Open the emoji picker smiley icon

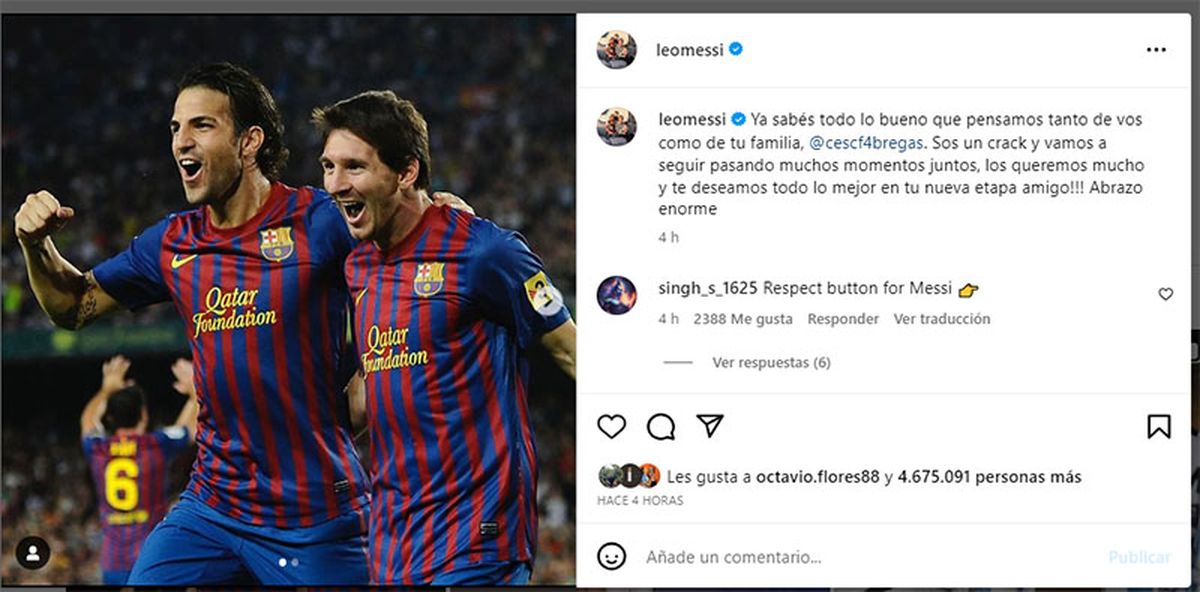[611, 556]
